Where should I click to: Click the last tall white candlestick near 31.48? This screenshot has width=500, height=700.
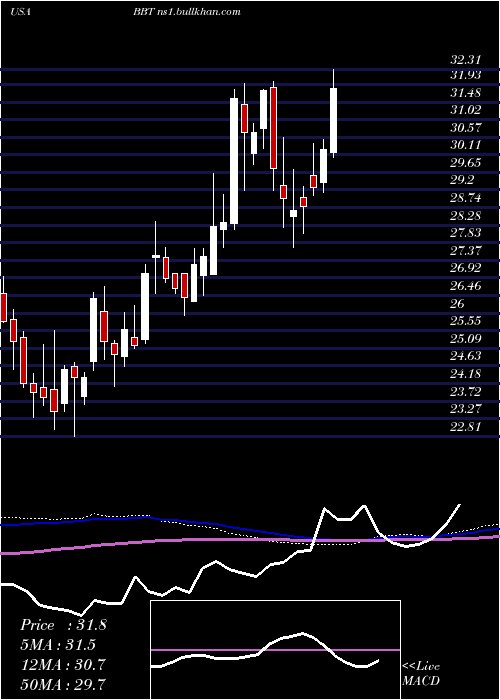click(333, 121)
